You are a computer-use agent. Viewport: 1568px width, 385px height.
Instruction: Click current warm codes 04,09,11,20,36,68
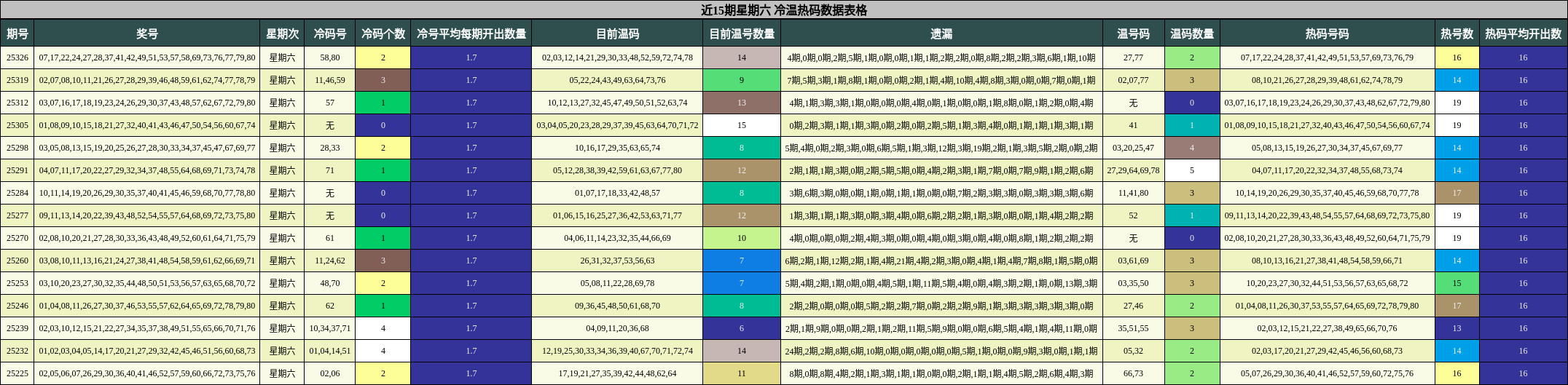(x=617, y=328)
